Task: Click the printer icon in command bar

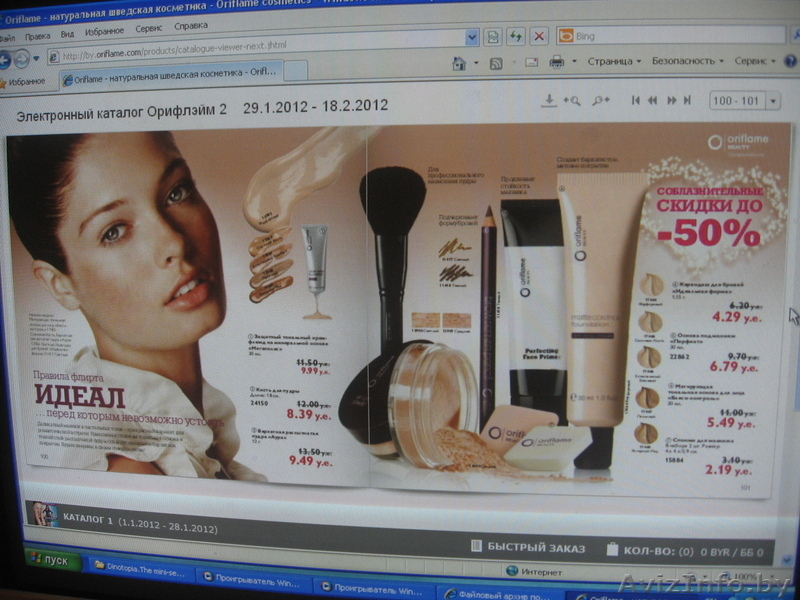Action: pyautogui.click(x=556, y=62)
